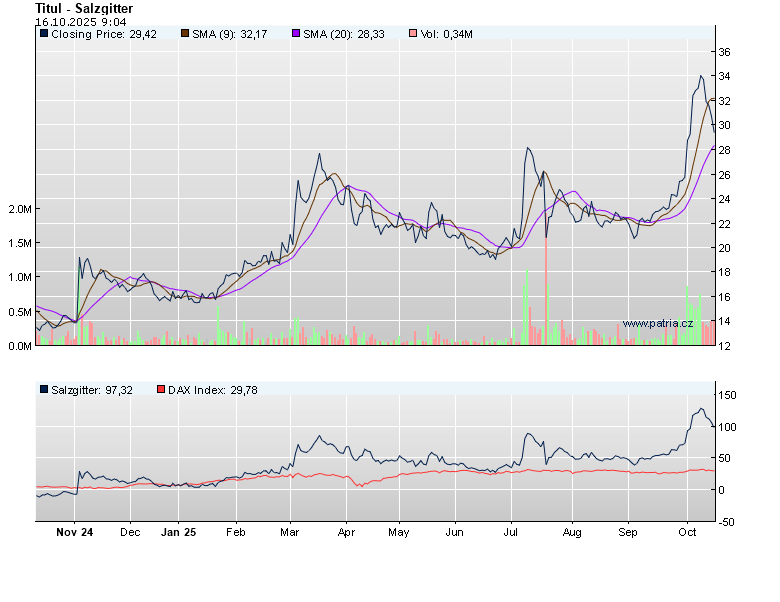Viewport: 780px width, 602px height.
Task: Click the 2.0M label on the volume axis
Action: (21, 209)
